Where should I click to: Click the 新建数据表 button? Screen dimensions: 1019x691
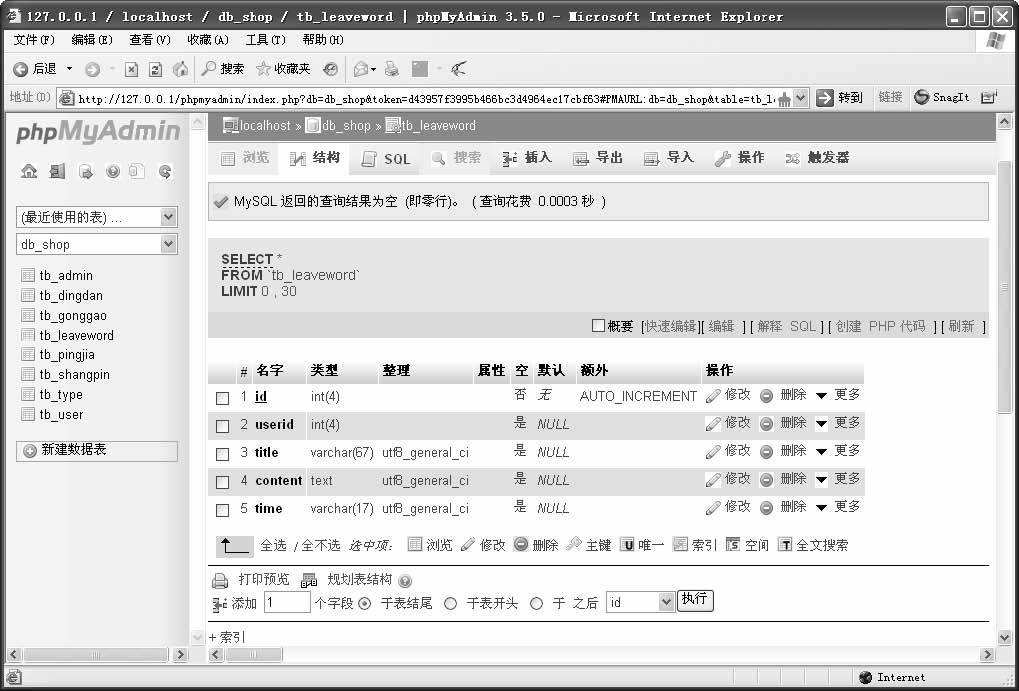(97, 450)
